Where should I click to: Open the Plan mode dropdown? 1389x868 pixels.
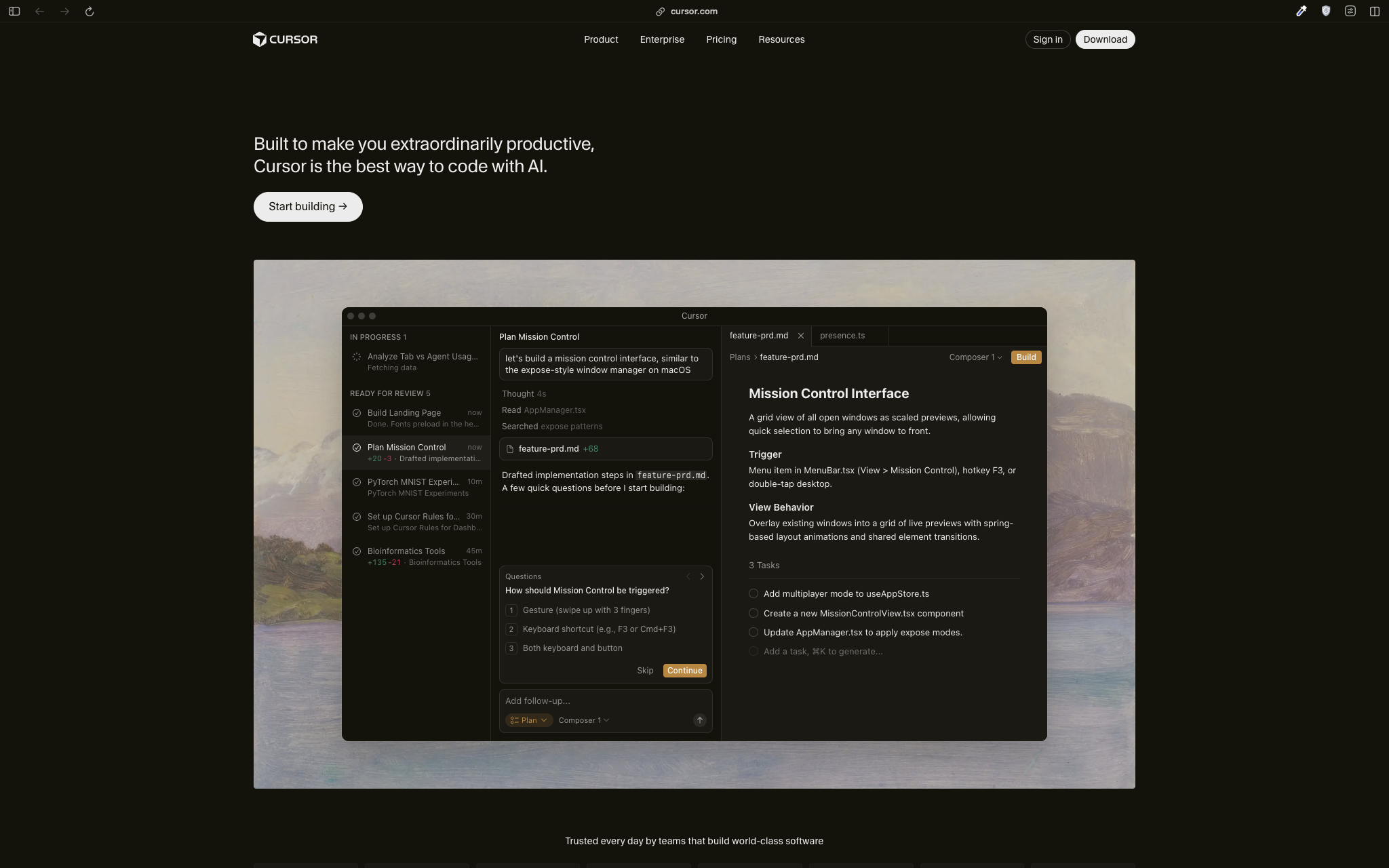[528, 720]
